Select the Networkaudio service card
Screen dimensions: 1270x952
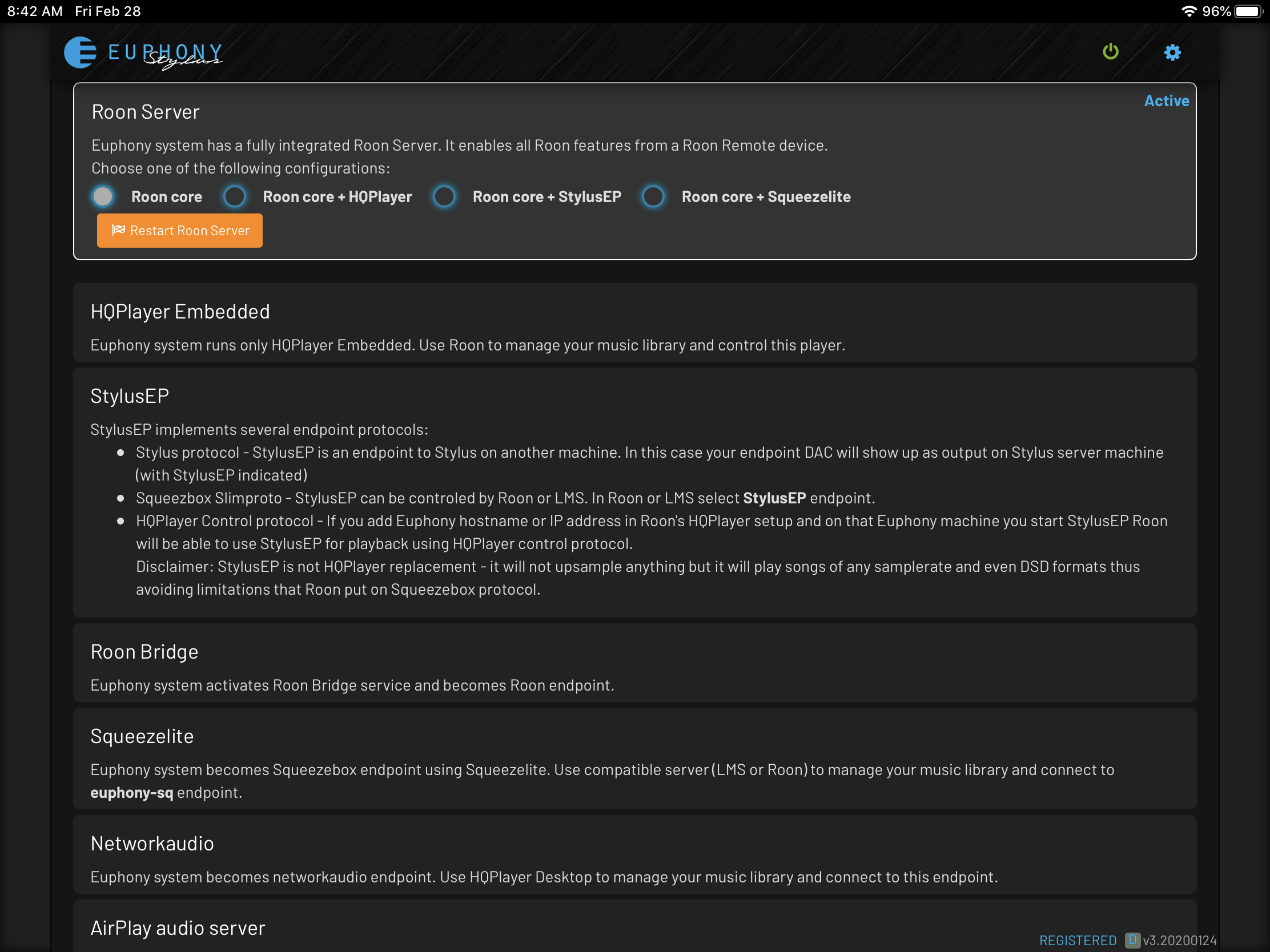[634, 854]
